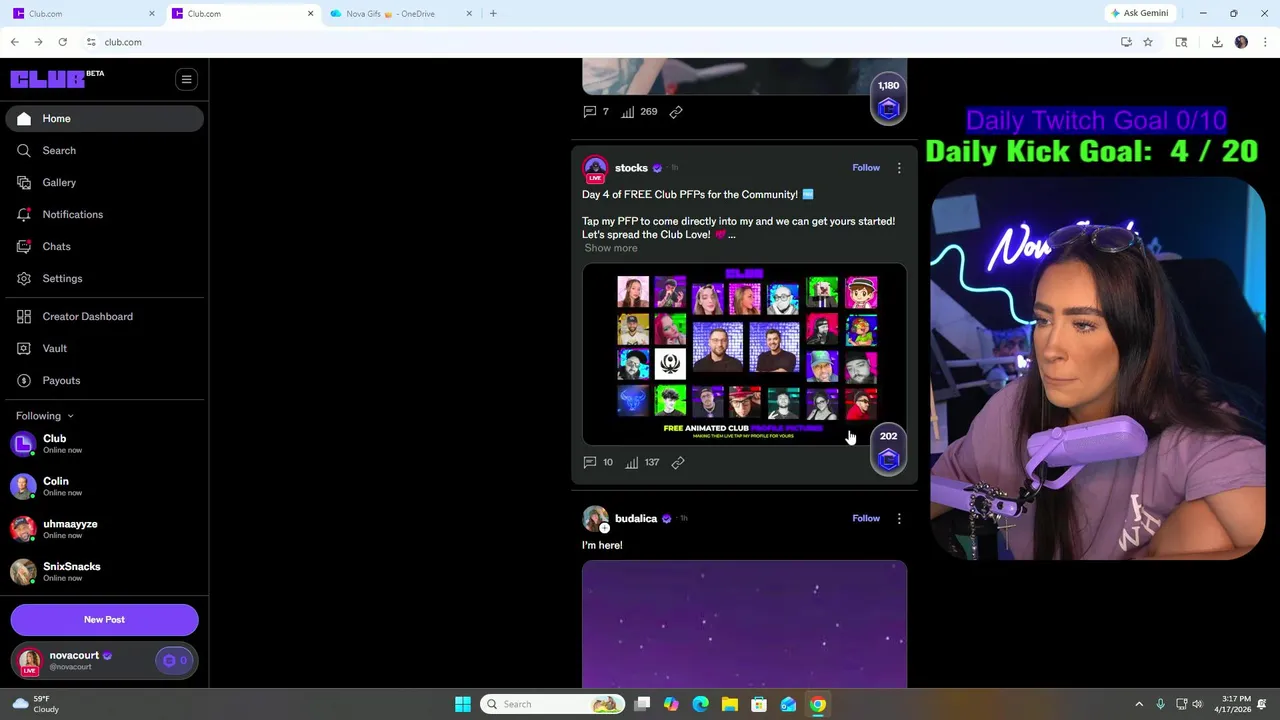Toggle the sidebar hamburger menu button

186,79
